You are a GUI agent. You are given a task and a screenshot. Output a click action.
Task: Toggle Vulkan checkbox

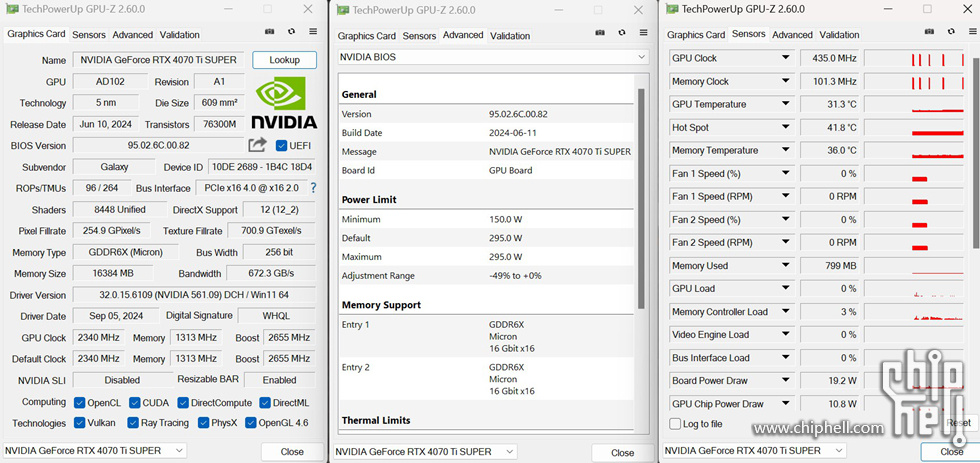point(79,423)
